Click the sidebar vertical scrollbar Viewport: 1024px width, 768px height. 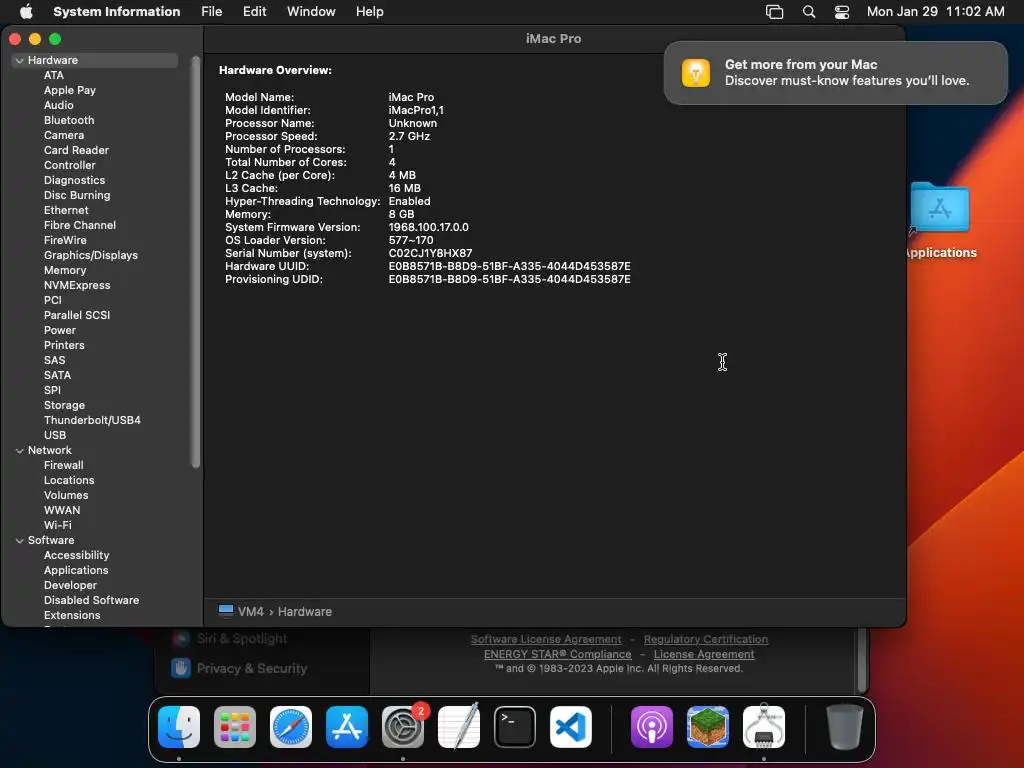195,262
